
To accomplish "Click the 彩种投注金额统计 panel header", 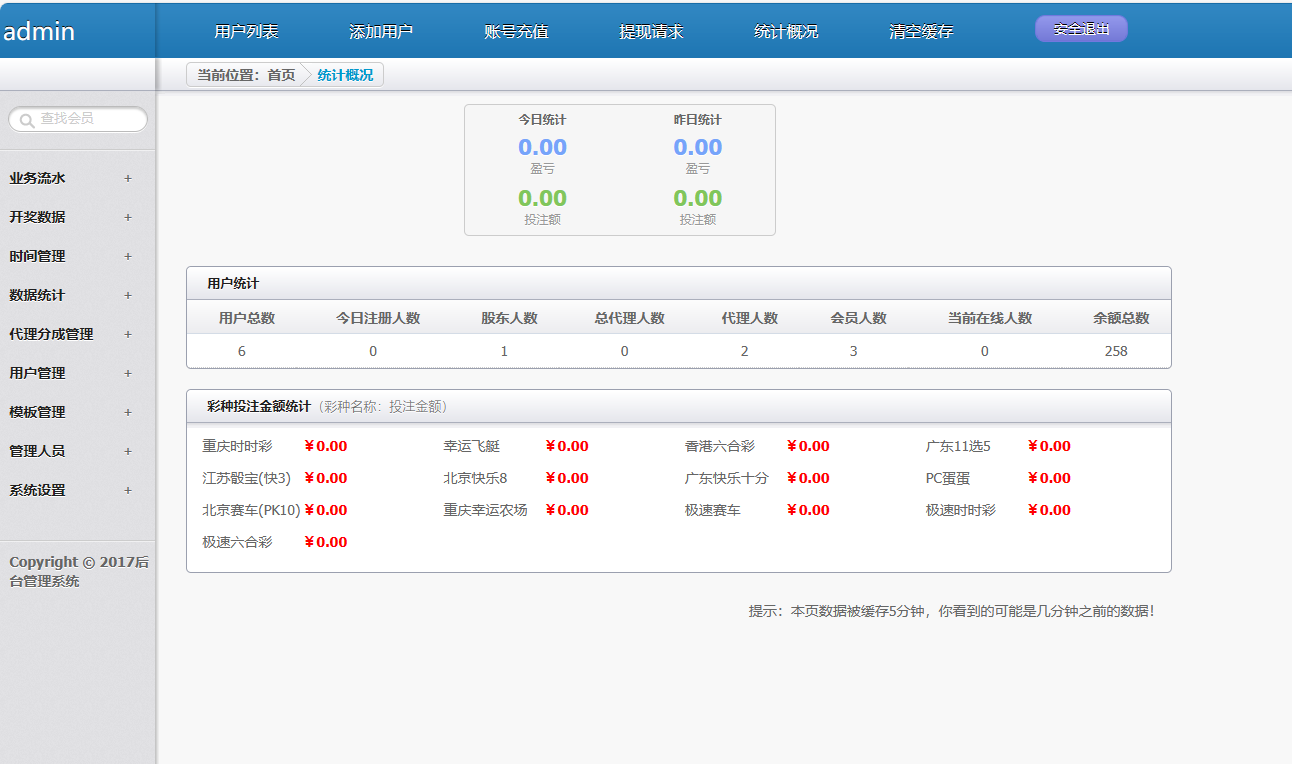I will point(678,407).
